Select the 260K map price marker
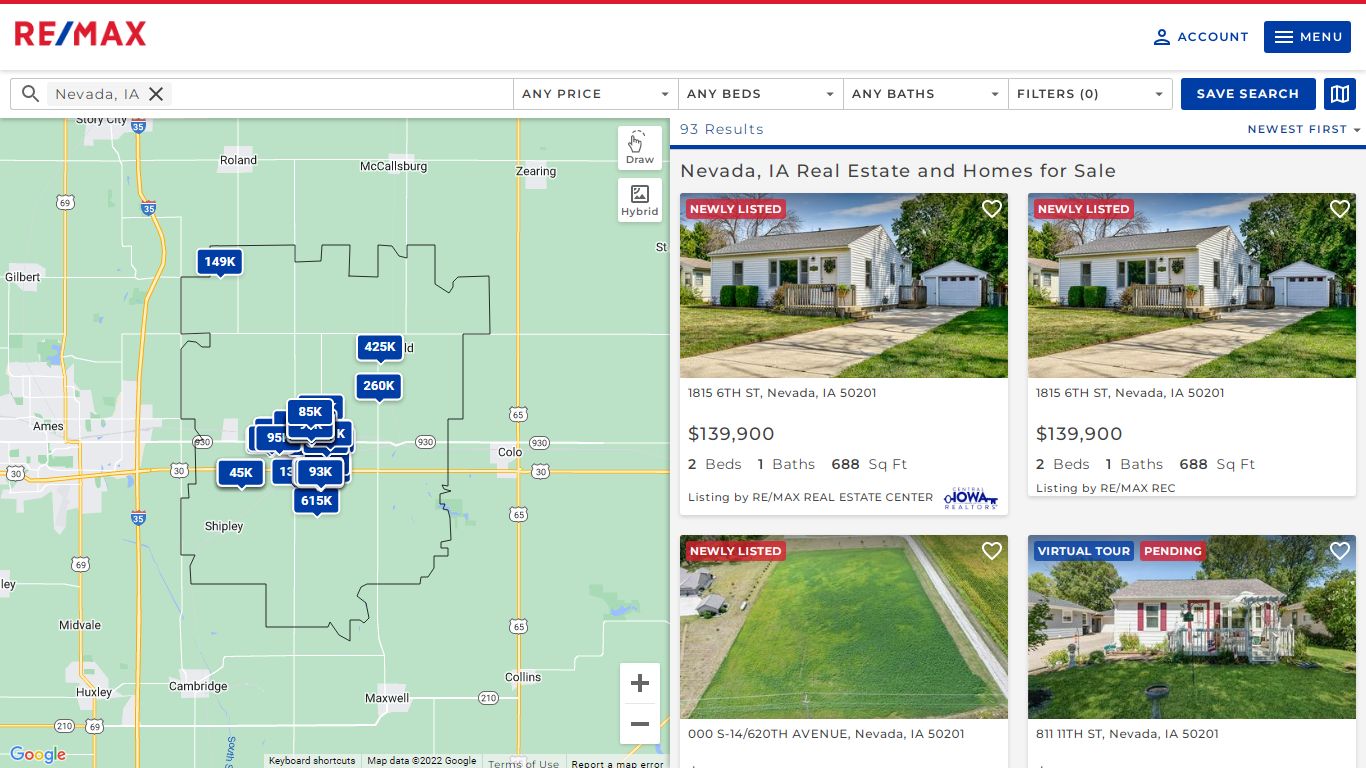 [x=379, y=386]
